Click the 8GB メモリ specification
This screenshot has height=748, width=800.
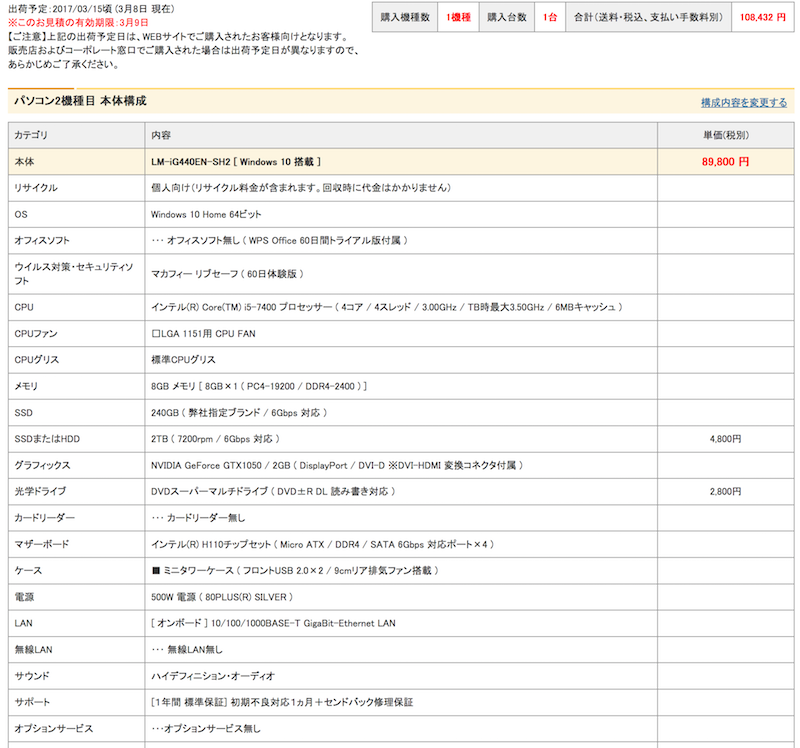coord(259,386)
